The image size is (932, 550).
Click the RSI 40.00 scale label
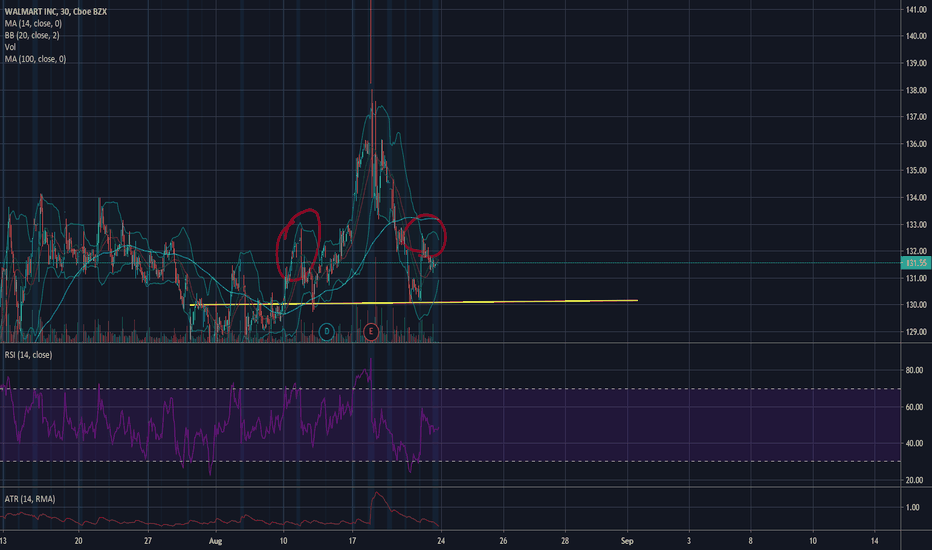click(x=914, y=444)
